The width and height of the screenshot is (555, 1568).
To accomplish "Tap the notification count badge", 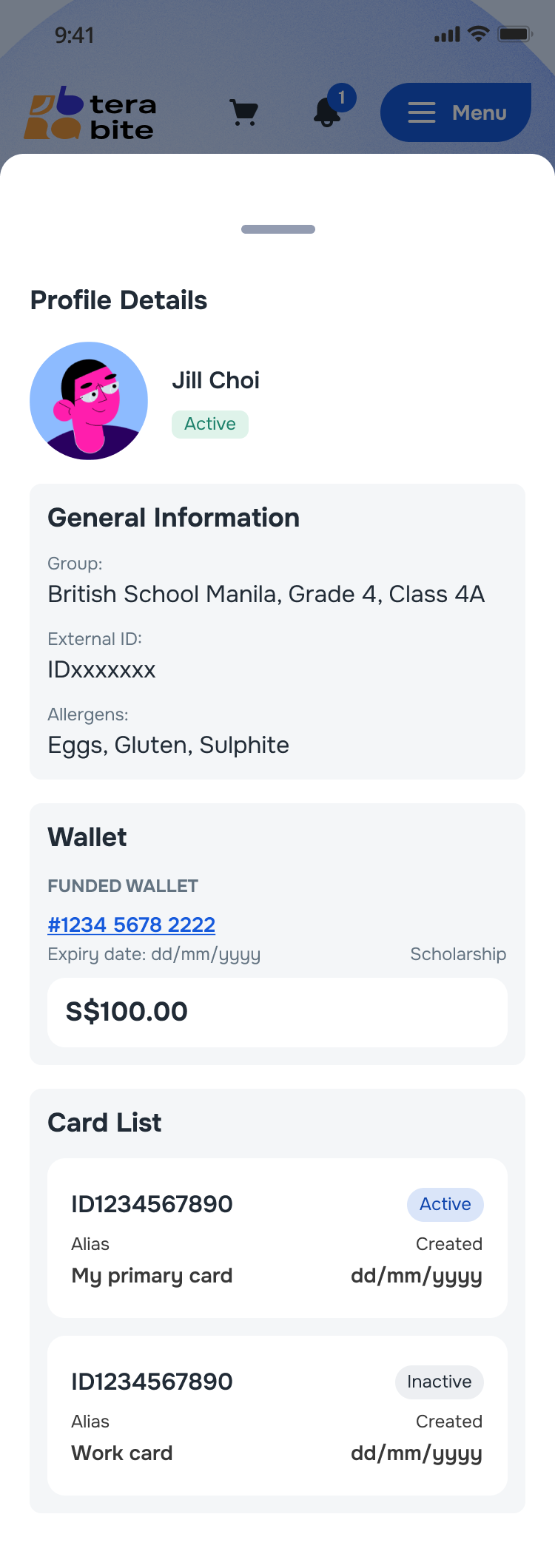I will coord(341,98).
